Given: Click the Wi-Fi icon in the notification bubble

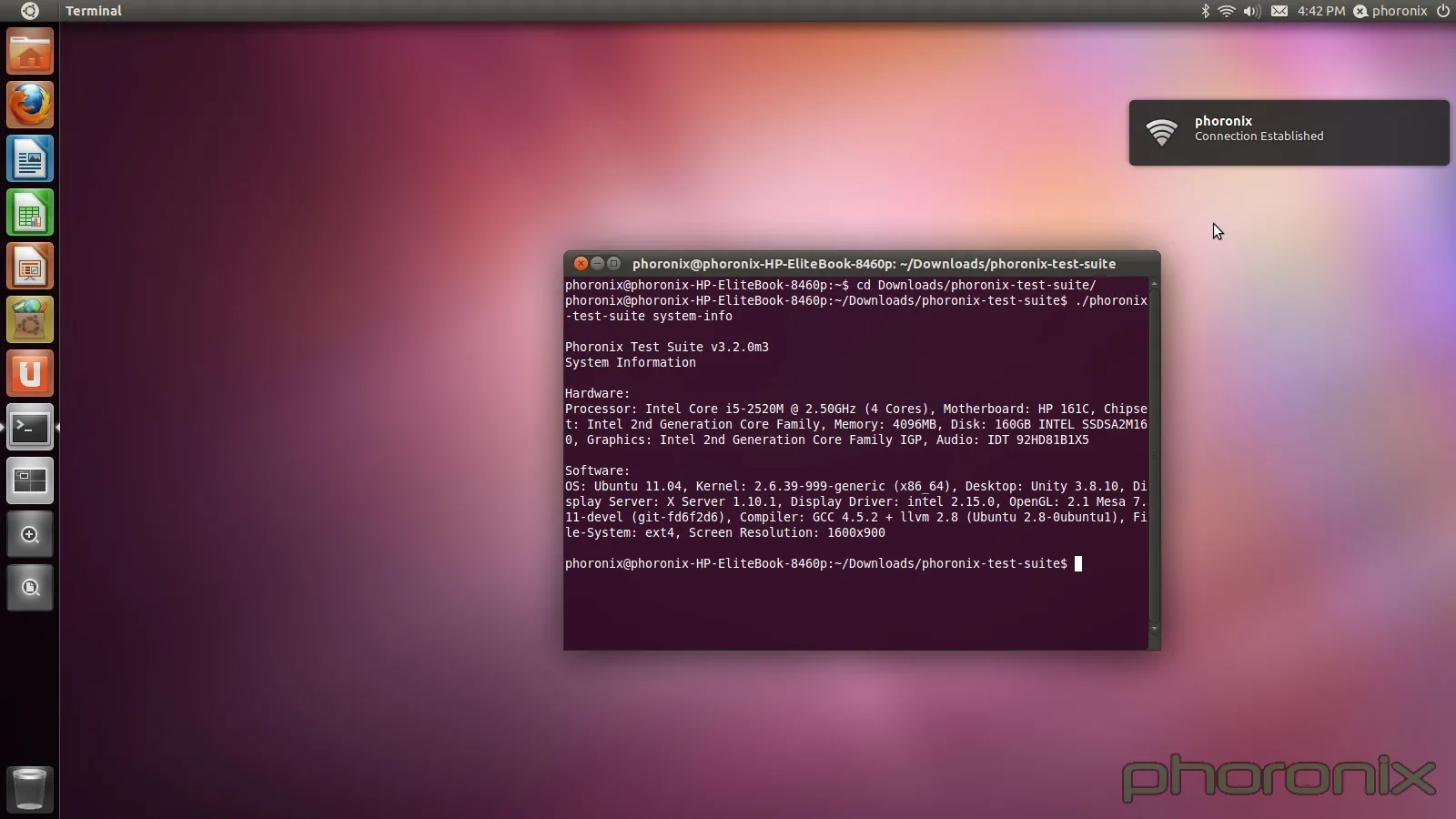Looking at the screenshot, I should [x=1161, y=133].
